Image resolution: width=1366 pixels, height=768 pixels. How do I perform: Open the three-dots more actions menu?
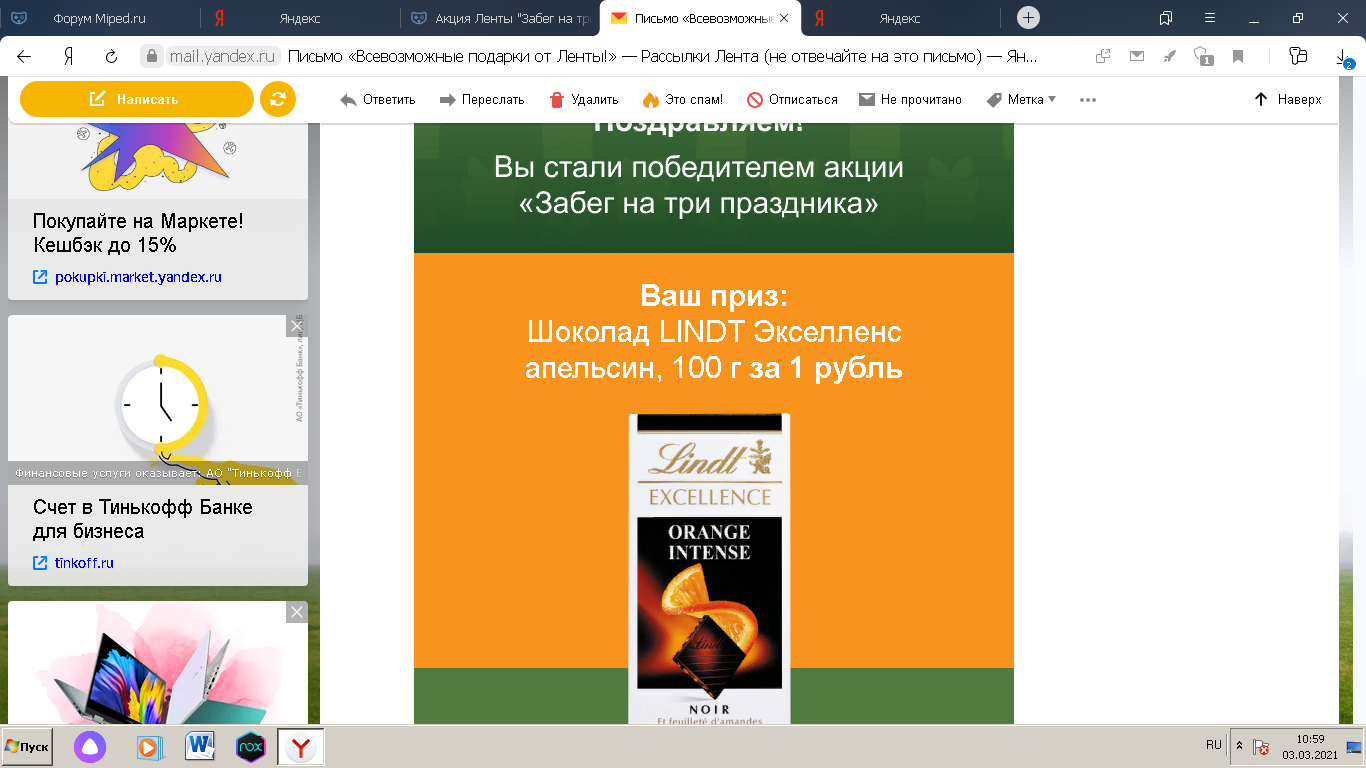[1088, 100]
